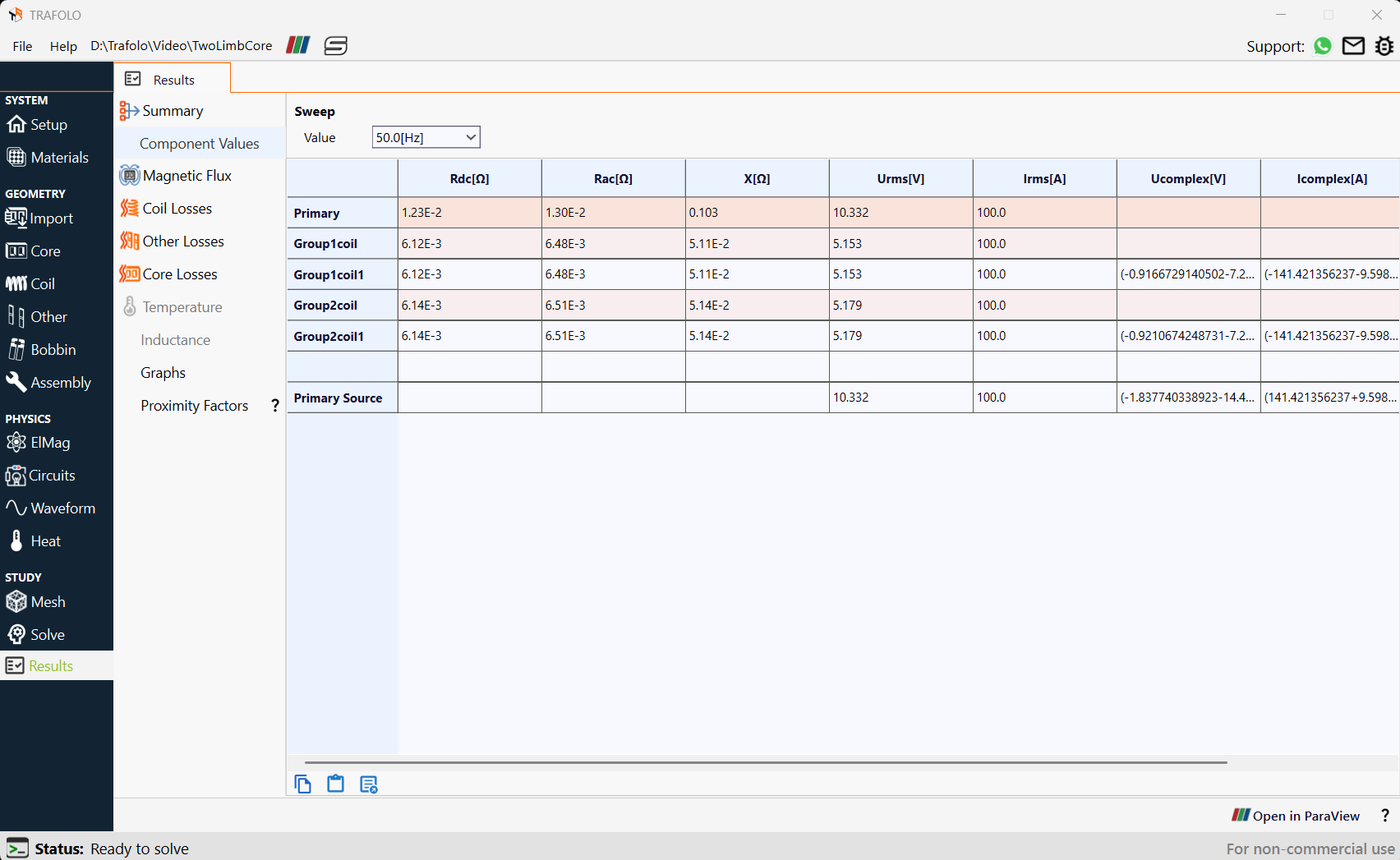Open Setup in the System section
1400x860 pixels.
click(38, 125)
